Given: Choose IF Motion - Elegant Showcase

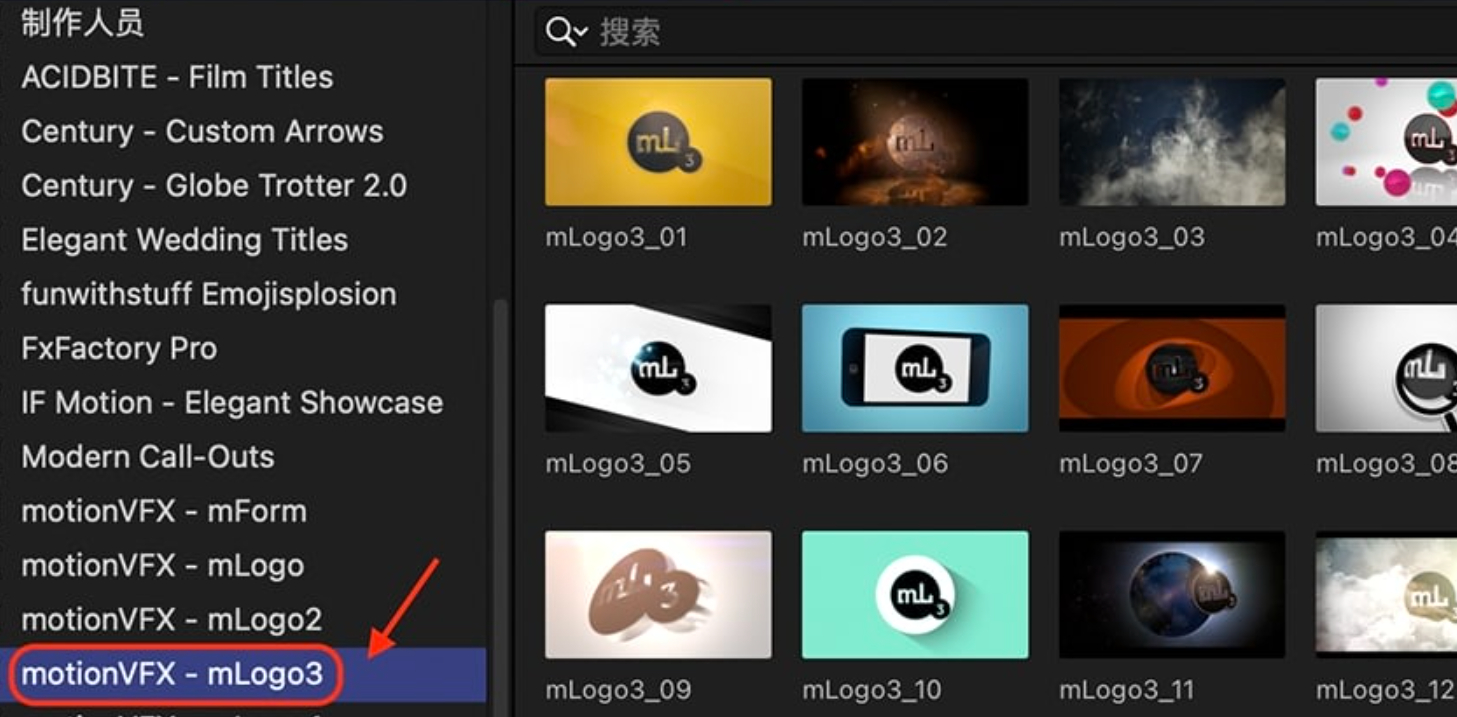Looking at the screenshot, I should [232, 402].
